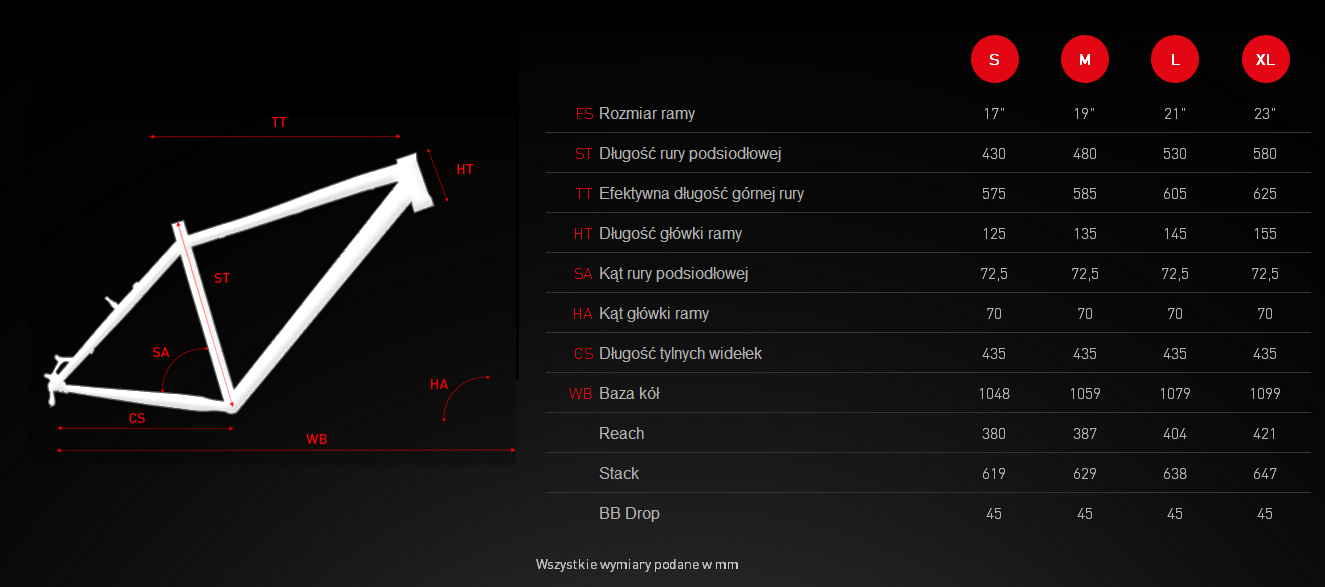This screenshot has height=587, width=1325.
Task: Click the CS chainstay label on diagram
Action: [137, 418]
